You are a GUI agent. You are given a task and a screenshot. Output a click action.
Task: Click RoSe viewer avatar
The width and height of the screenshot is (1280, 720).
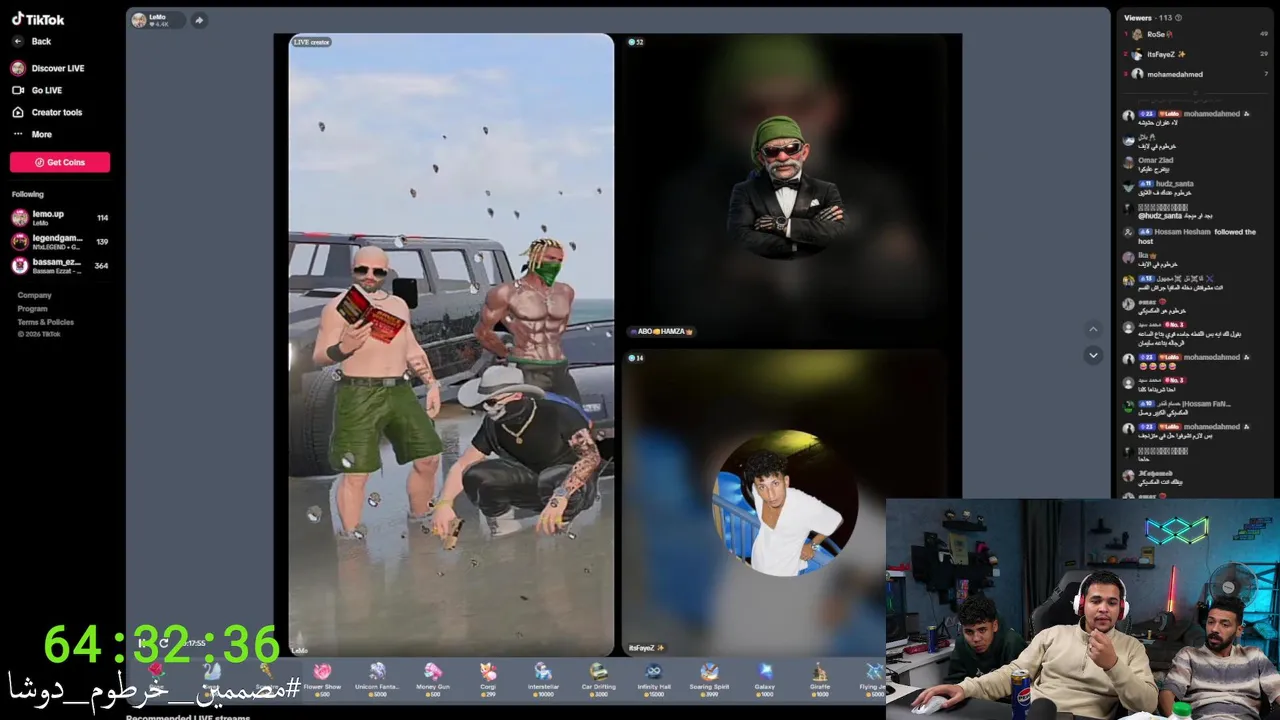[x=1137, y=34]
